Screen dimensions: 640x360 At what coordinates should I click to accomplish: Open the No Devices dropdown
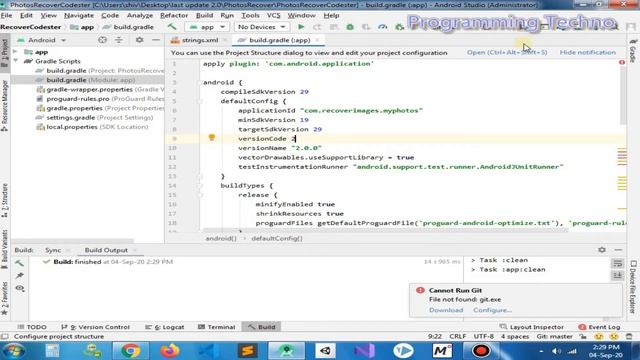tap(261, 27)
